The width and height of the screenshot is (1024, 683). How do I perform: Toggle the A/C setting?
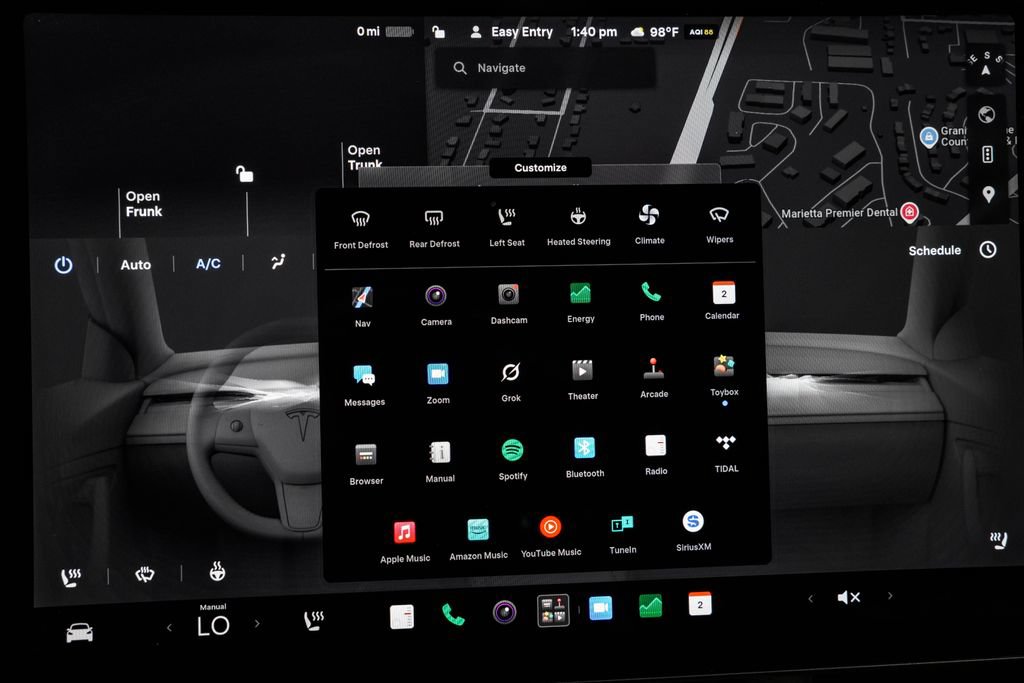208,263
